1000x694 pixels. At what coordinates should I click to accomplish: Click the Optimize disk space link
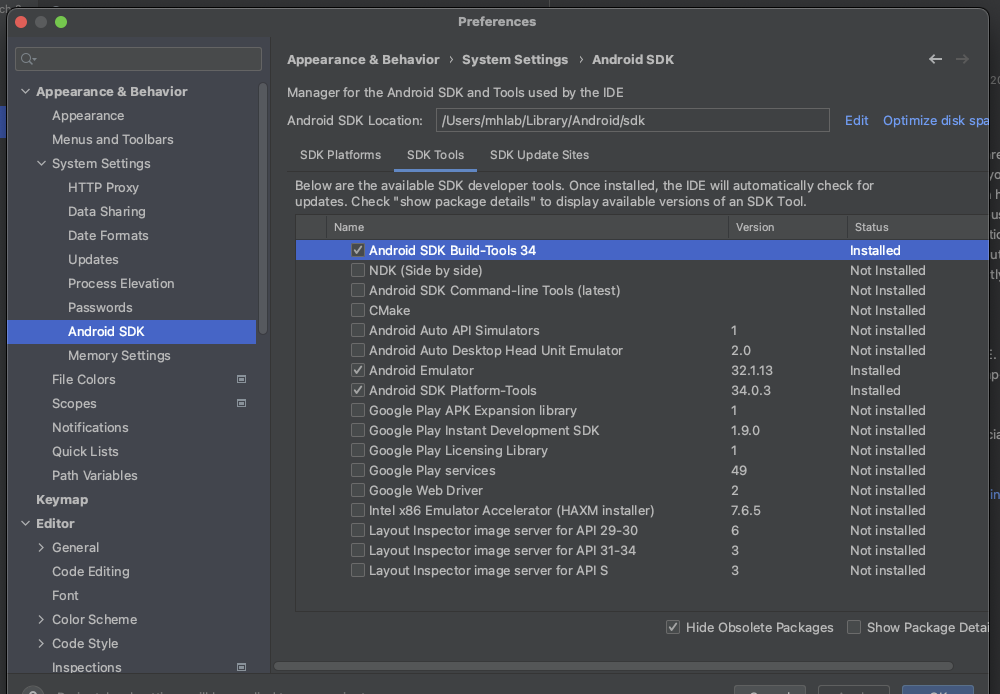(936, 121)
